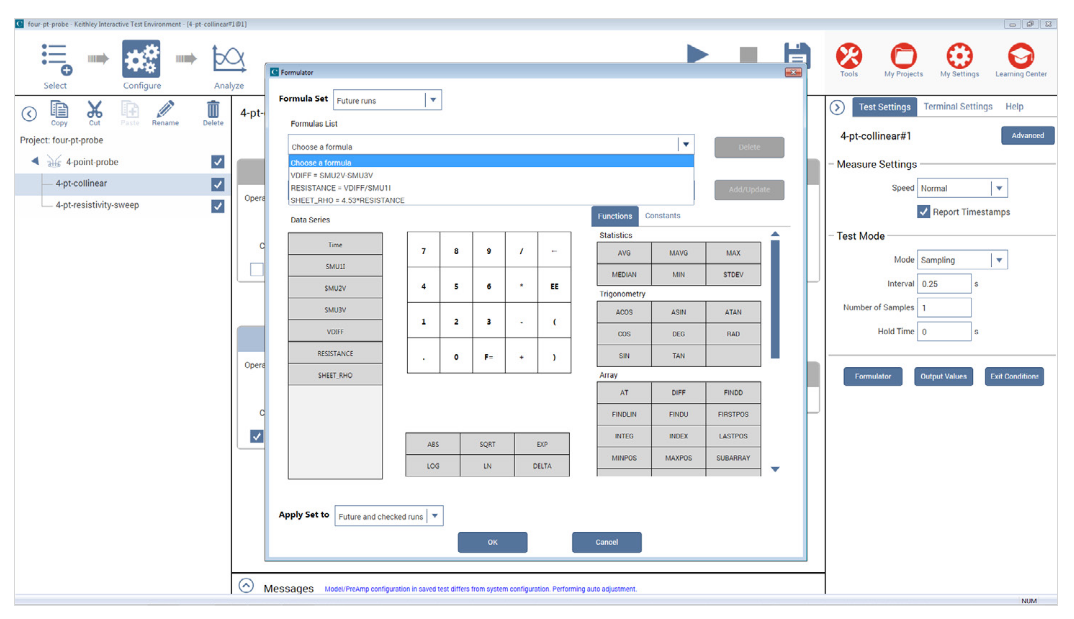Open the Speed dropdown
This screenshot has height=619, width=1074.
[998, 188]
